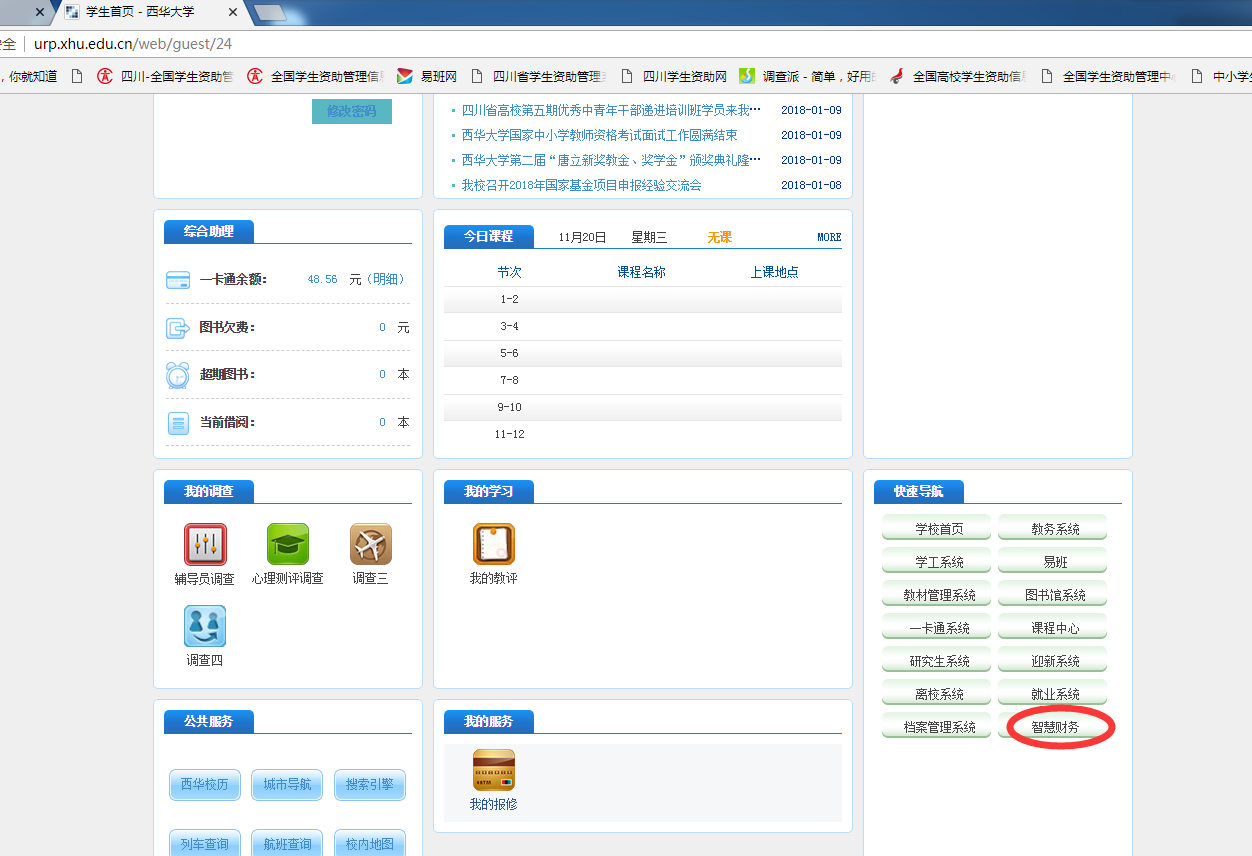
Task: Click the 西华校历 public service button
Action: coord(205,785)
